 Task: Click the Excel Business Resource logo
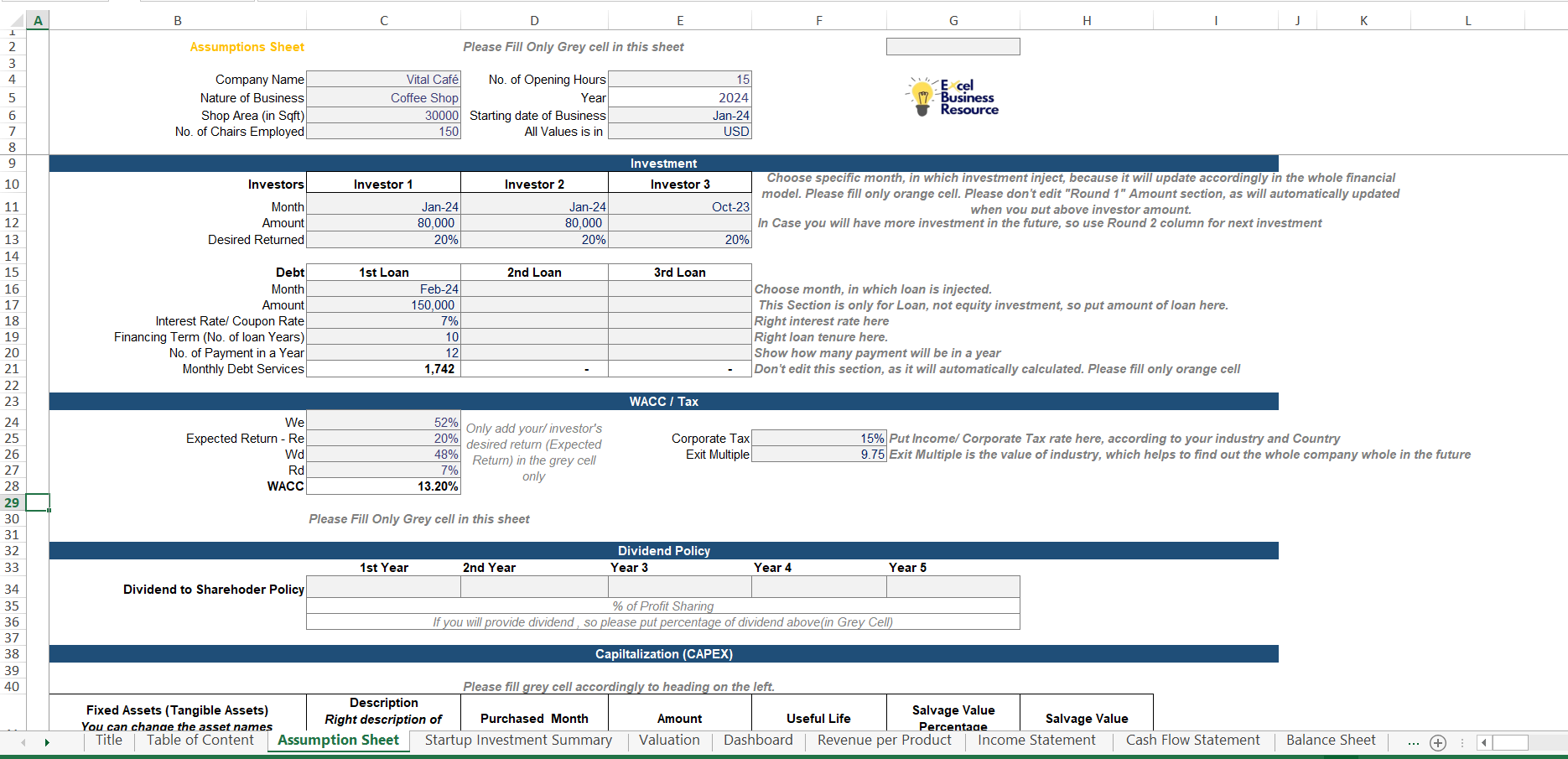coord(953,97)
